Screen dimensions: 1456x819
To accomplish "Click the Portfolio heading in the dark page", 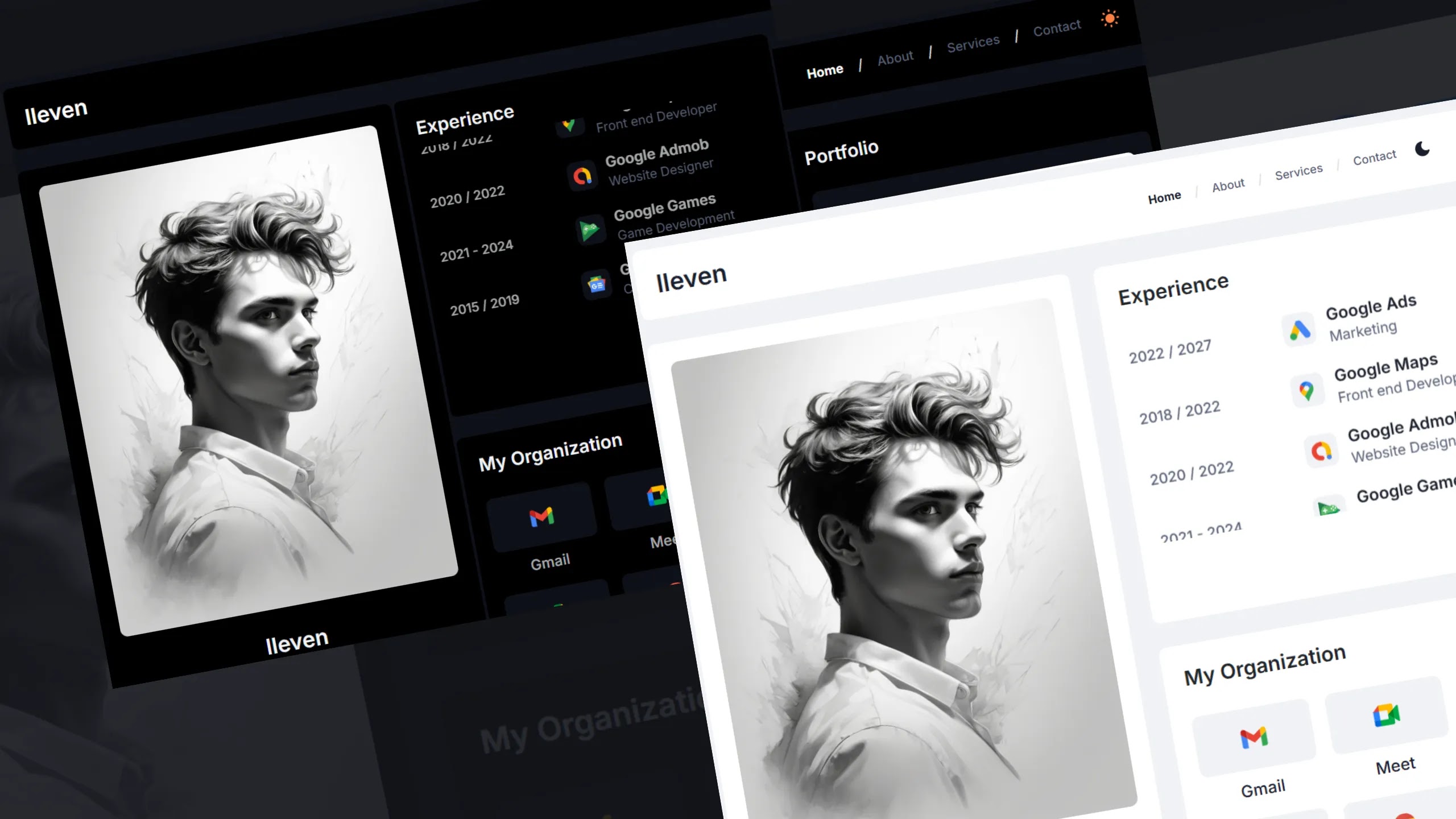I will (841, 151).
